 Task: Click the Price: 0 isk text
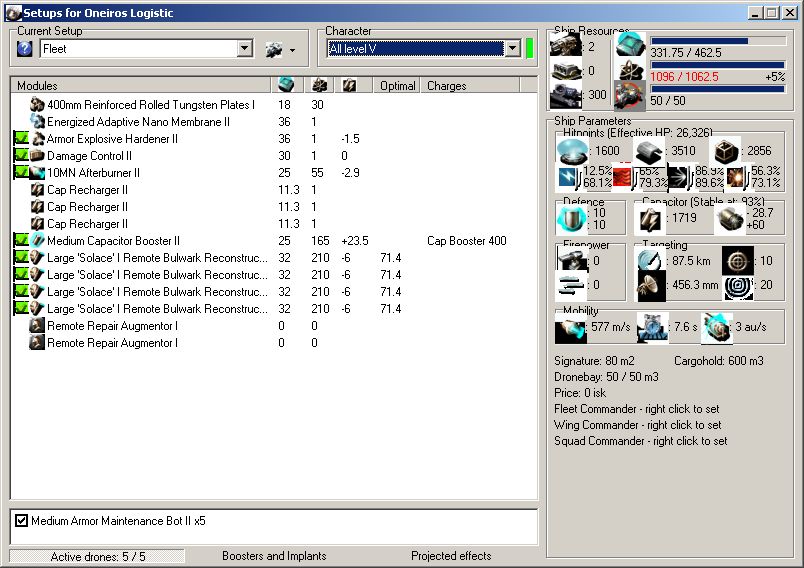(580, 393)
